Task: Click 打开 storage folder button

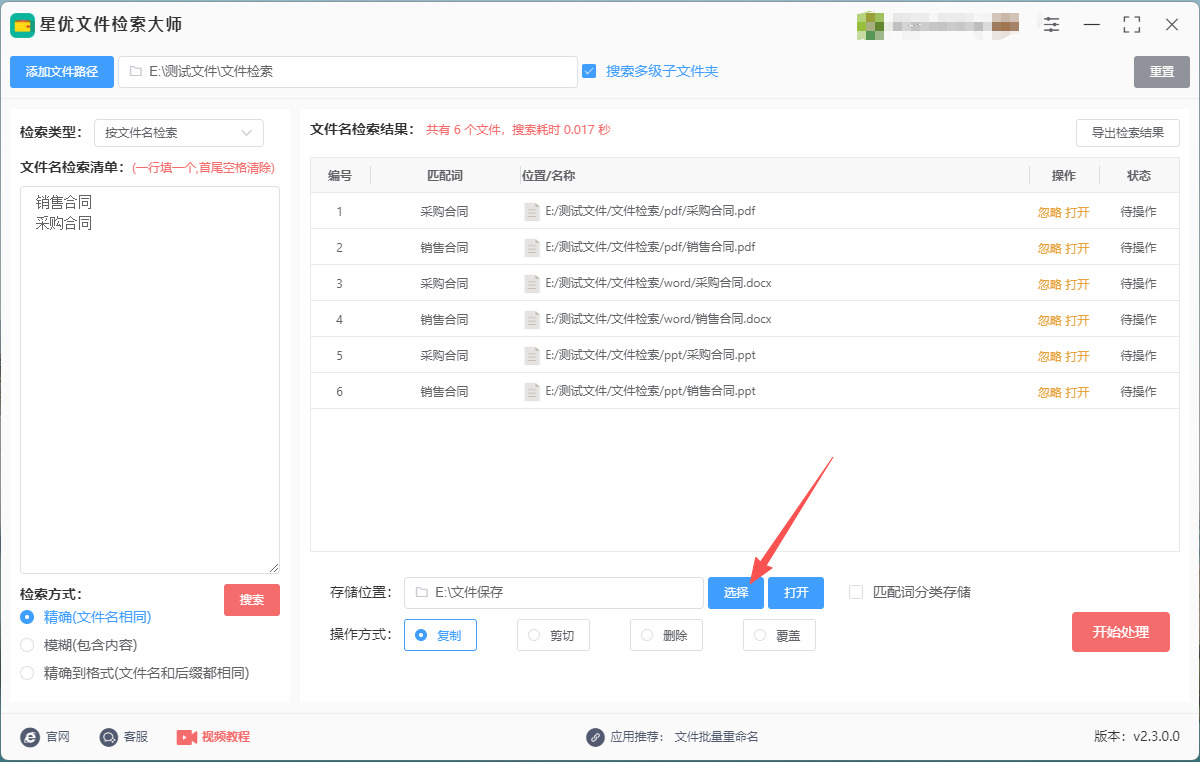Action: [796, 593]
